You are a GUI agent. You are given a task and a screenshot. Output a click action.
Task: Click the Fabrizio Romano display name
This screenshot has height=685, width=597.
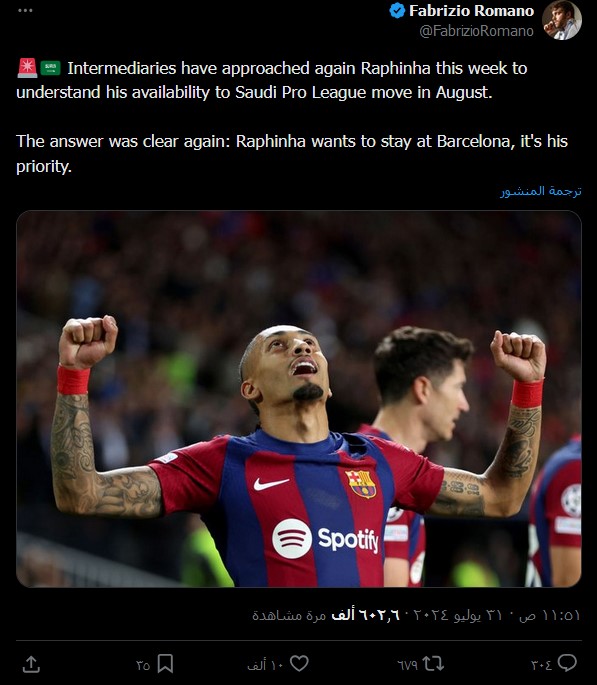pyautogui.click(x=472, y=10)
